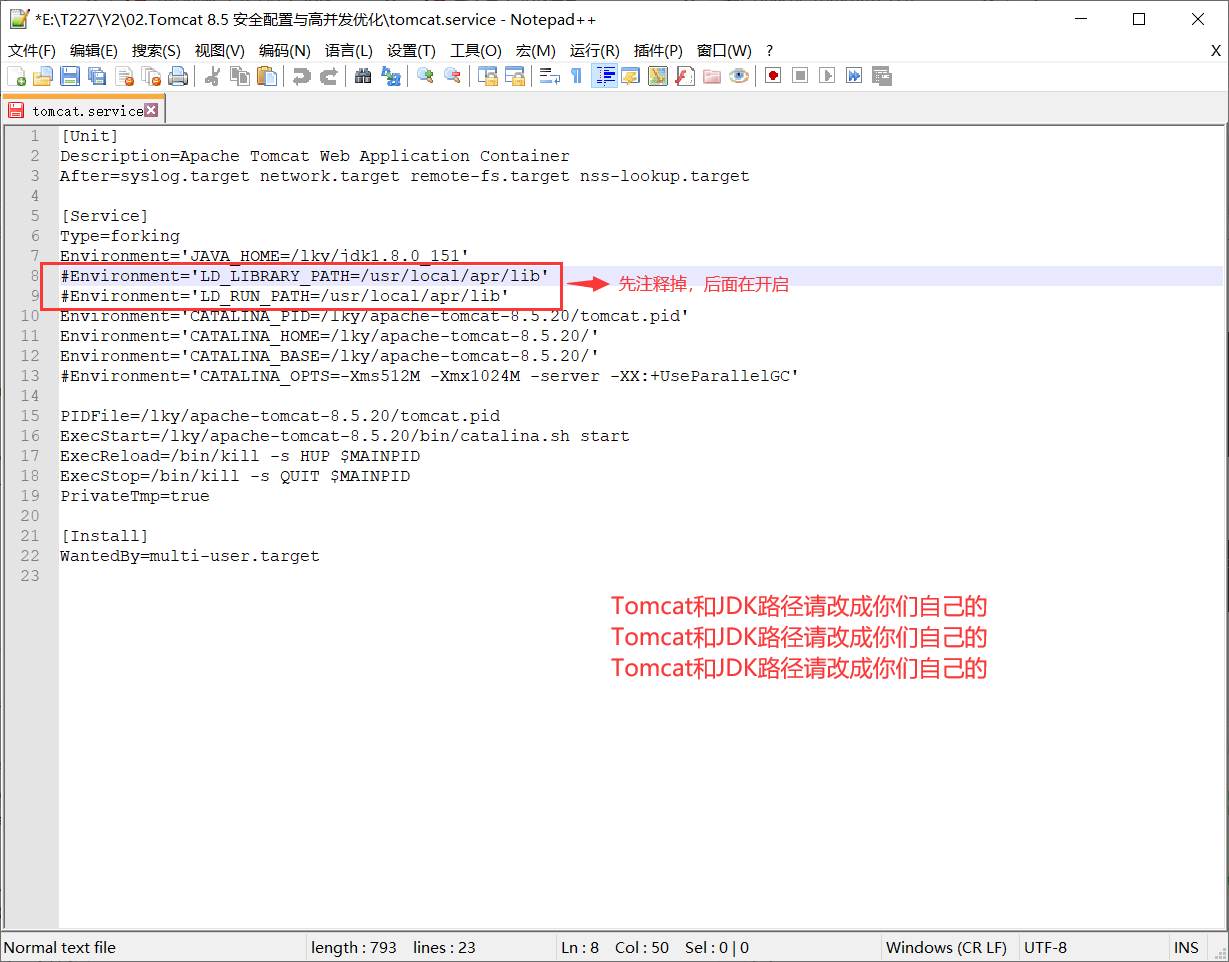Save the current file via toolbar
This screenshot has height=962, width=1229.
pyautogui.click(x=70, y=76)
